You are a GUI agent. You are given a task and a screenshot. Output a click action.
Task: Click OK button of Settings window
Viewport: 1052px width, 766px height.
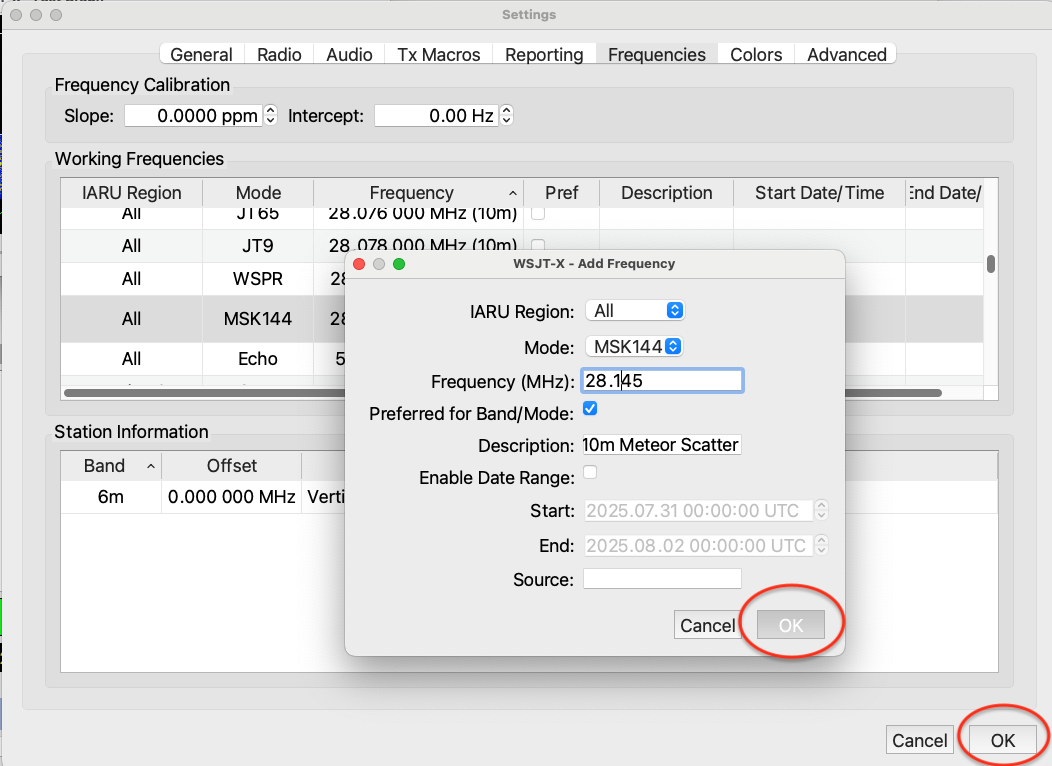pyautogui.click(x=1002, y=740)
